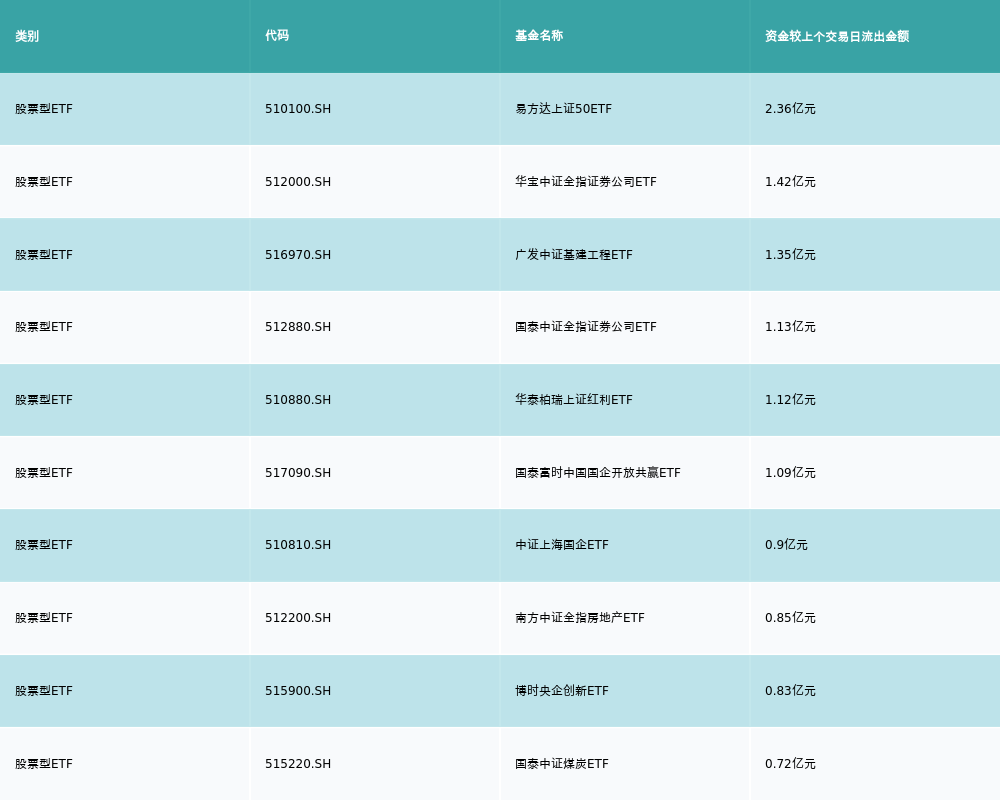Click 股票型ETF in the 517090.SH row

[x=44, y=473]
